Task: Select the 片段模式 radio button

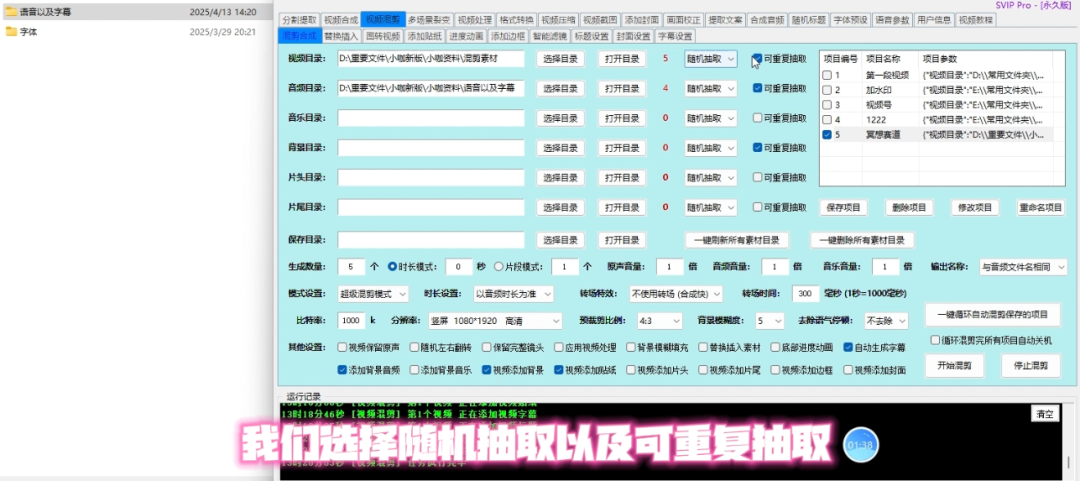Action: pos(499,267)
